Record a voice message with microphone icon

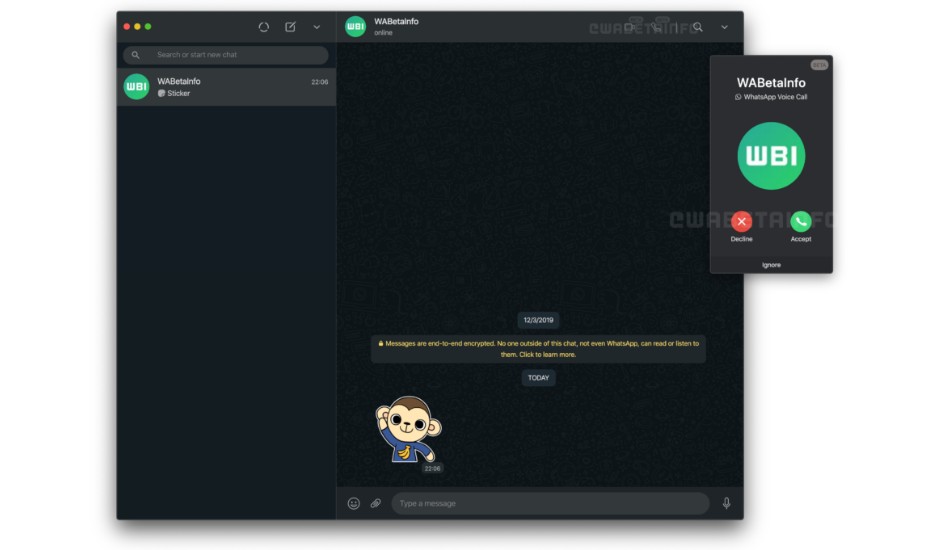(x=726, y=503)
